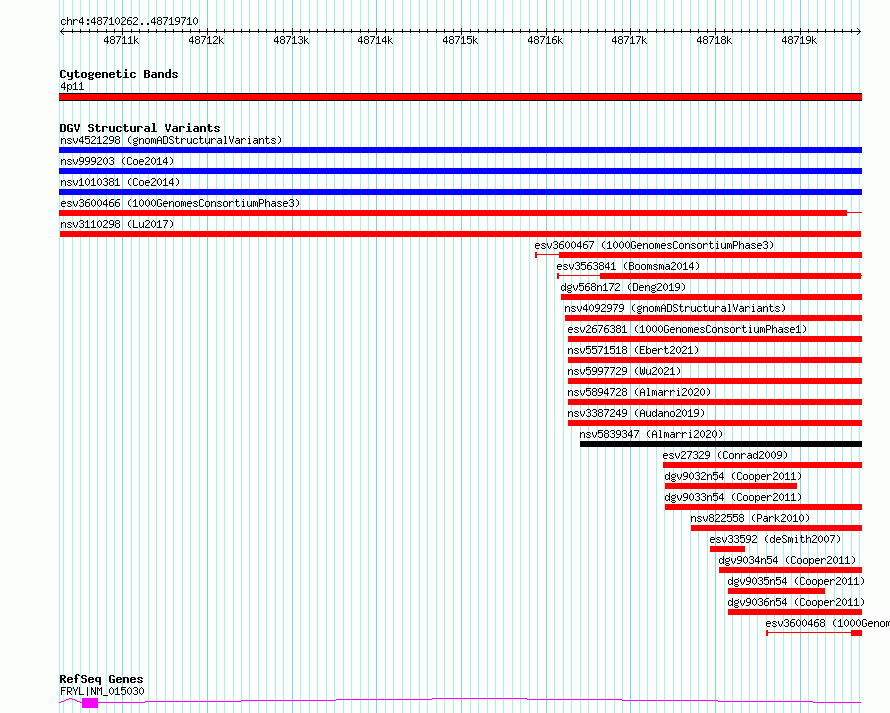Select dgv9034n54 (Cooper2011) label
The width and height of the screenshot is (890, 713).
(787, 560)
